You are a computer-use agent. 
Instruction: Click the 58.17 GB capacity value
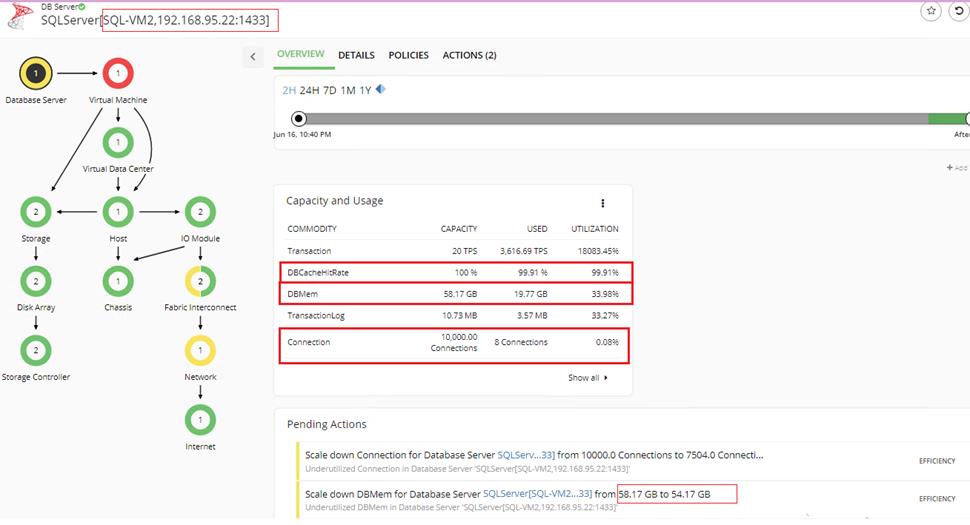[x=460, y=294]
